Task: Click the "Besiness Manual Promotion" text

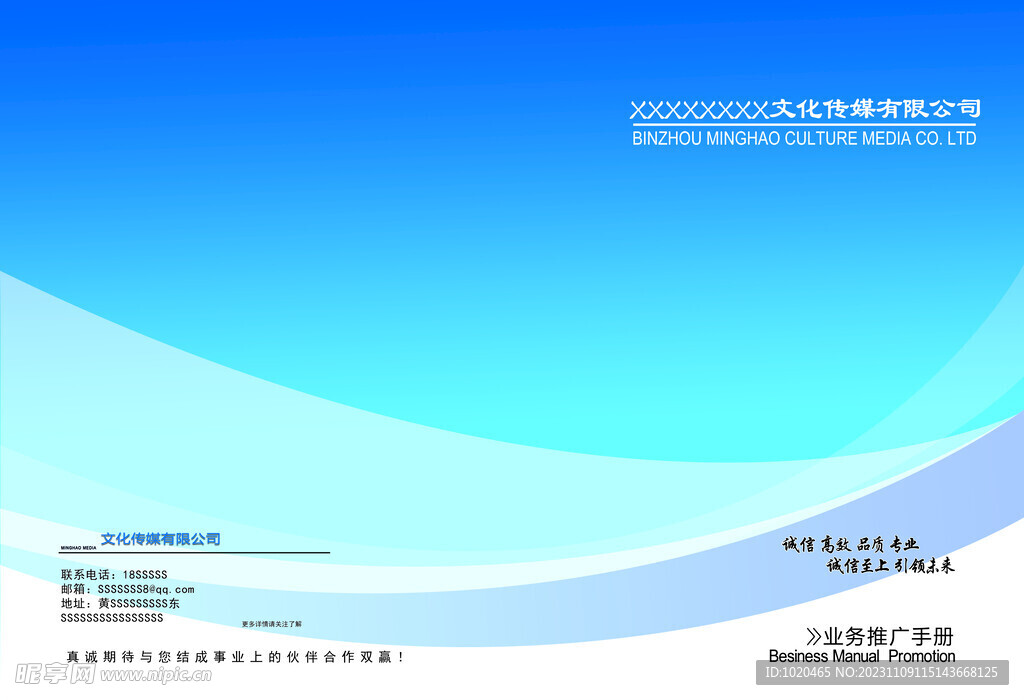Action: coord(862,656)
